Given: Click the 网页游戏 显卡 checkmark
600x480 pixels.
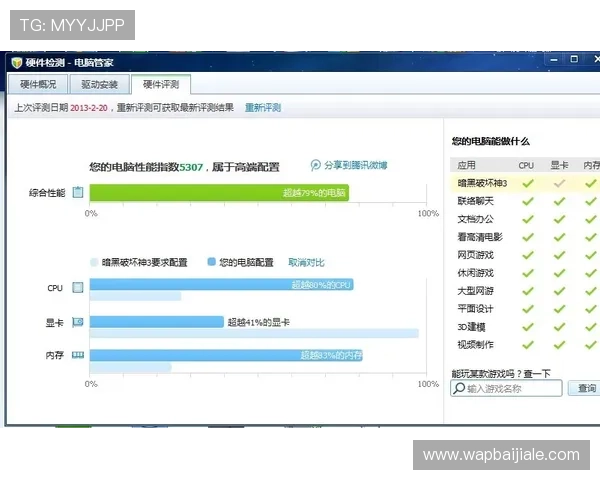Looking at the screenshot, I should coord(559,255).
